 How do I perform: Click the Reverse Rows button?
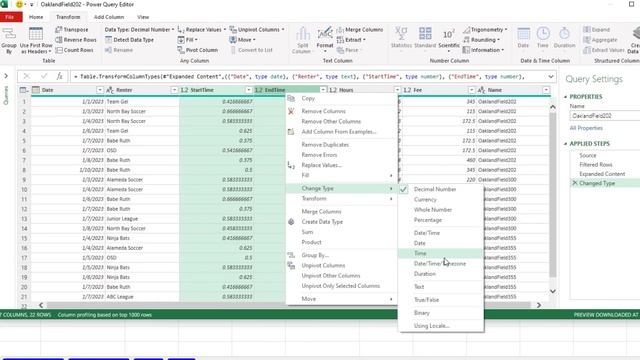(x=76, y=40)
